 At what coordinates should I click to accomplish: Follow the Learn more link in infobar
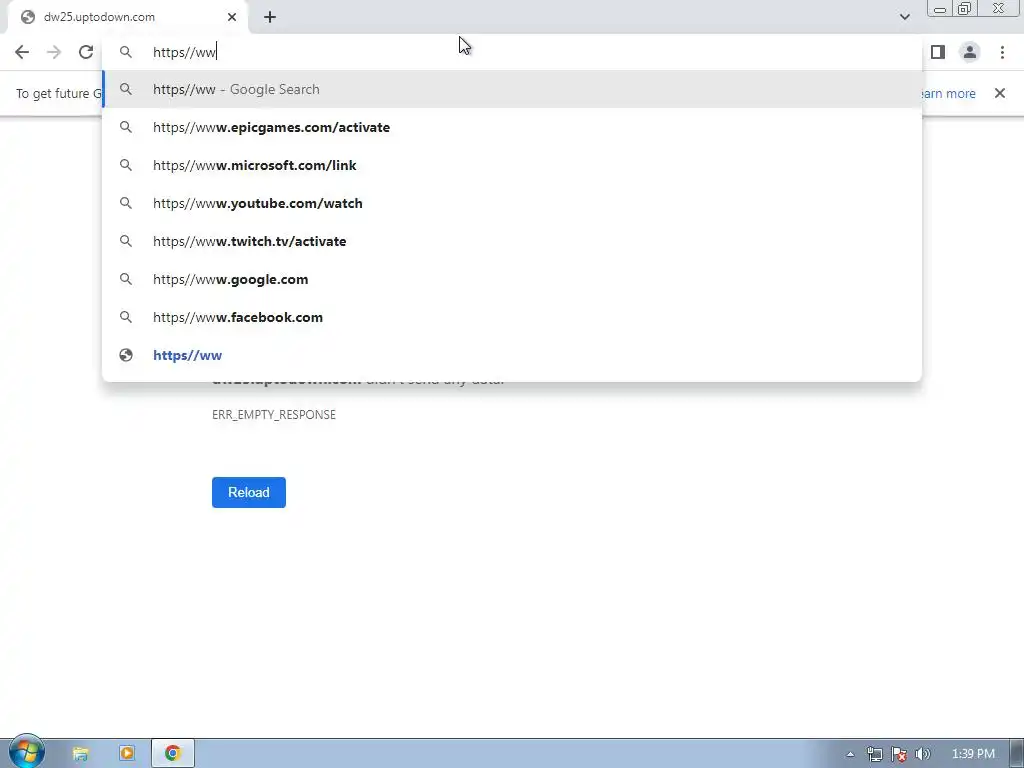(947, 93)
